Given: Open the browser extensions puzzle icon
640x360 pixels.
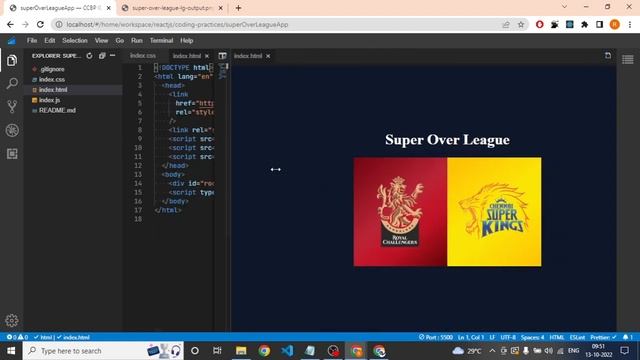Looking at the screenshot, I should coord(584,24).
